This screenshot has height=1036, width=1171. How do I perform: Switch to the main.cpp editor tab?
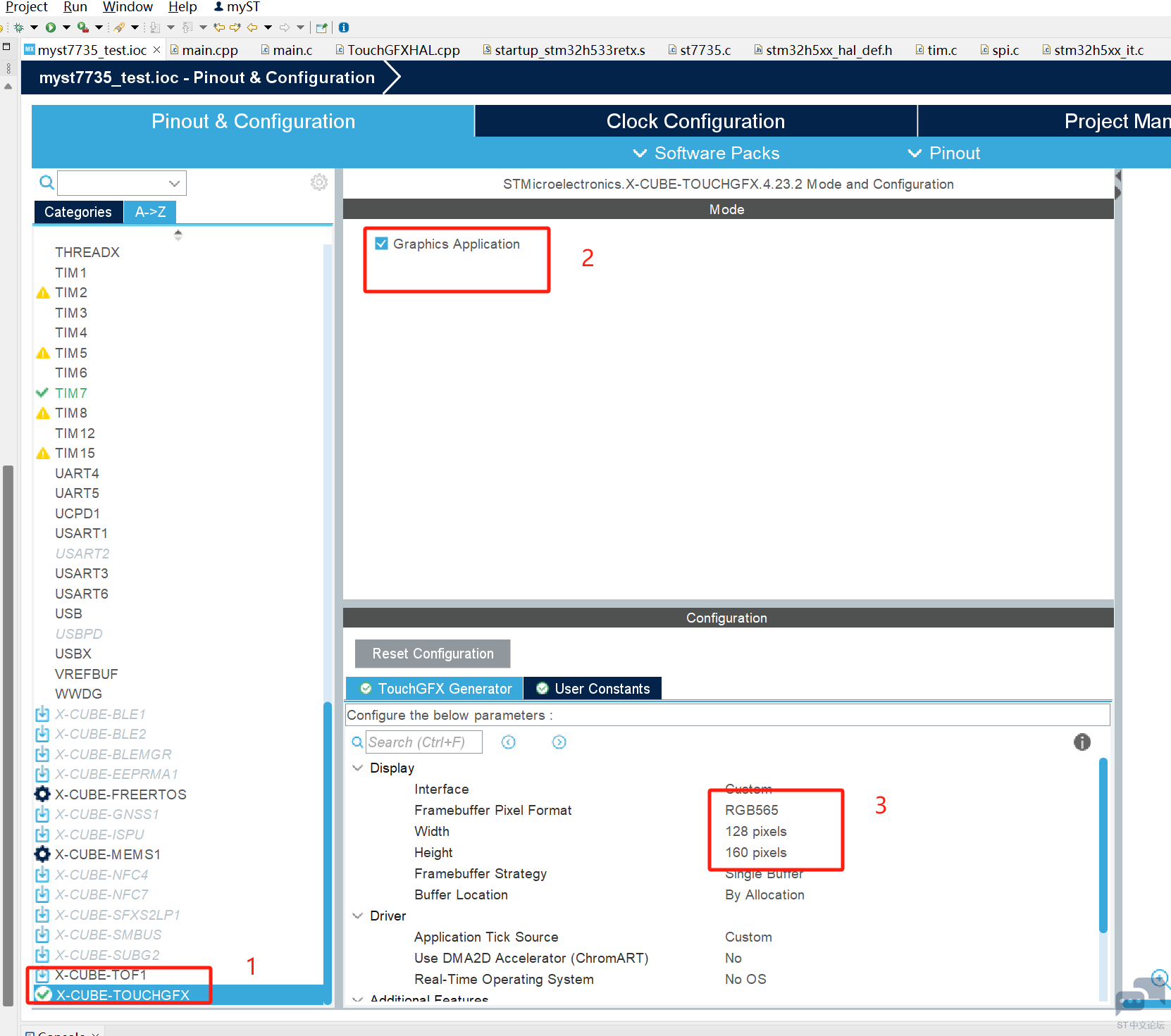[204, 50]
